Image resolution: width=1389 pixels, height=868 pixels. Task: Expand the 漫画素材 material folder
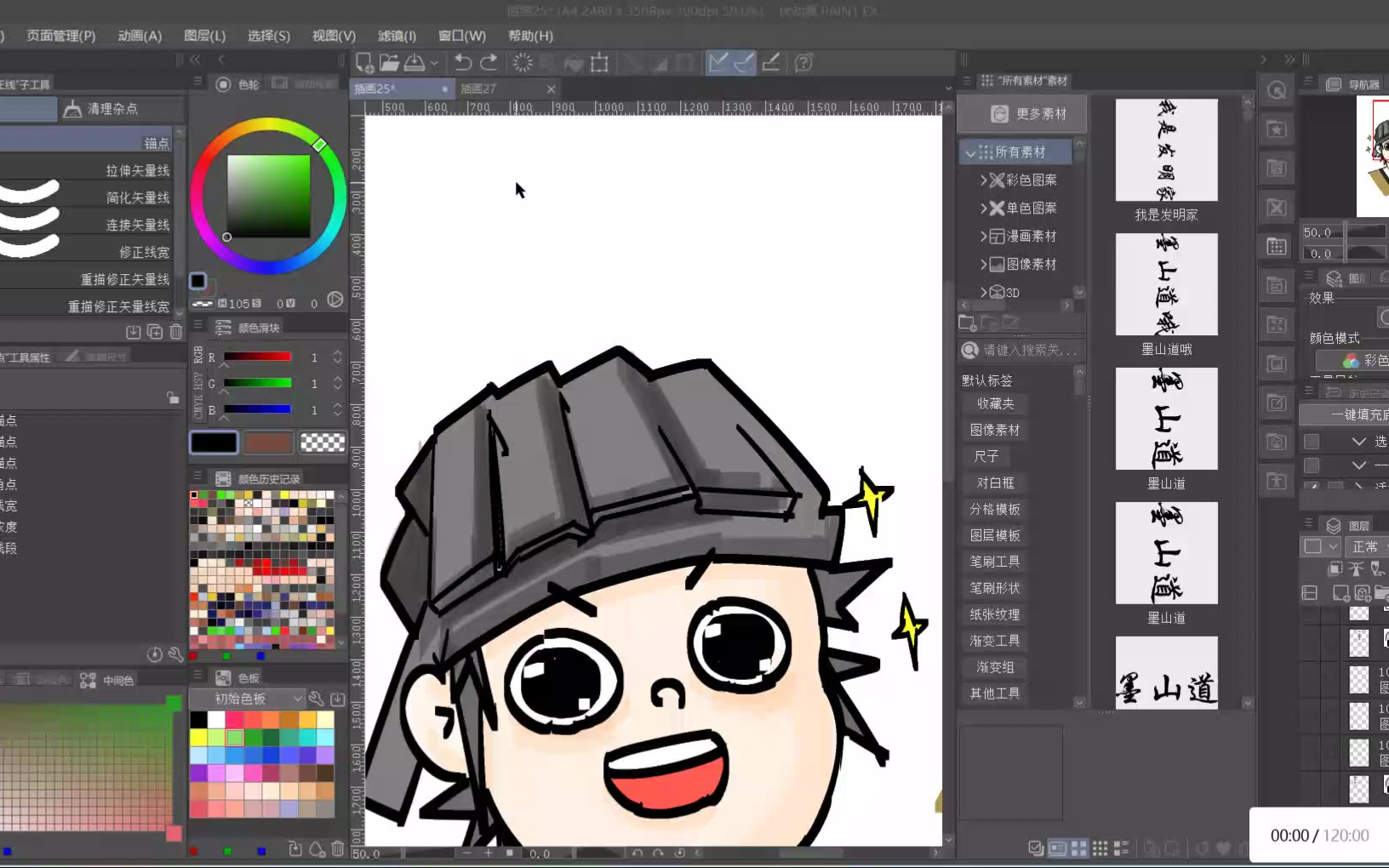(983, 237)
